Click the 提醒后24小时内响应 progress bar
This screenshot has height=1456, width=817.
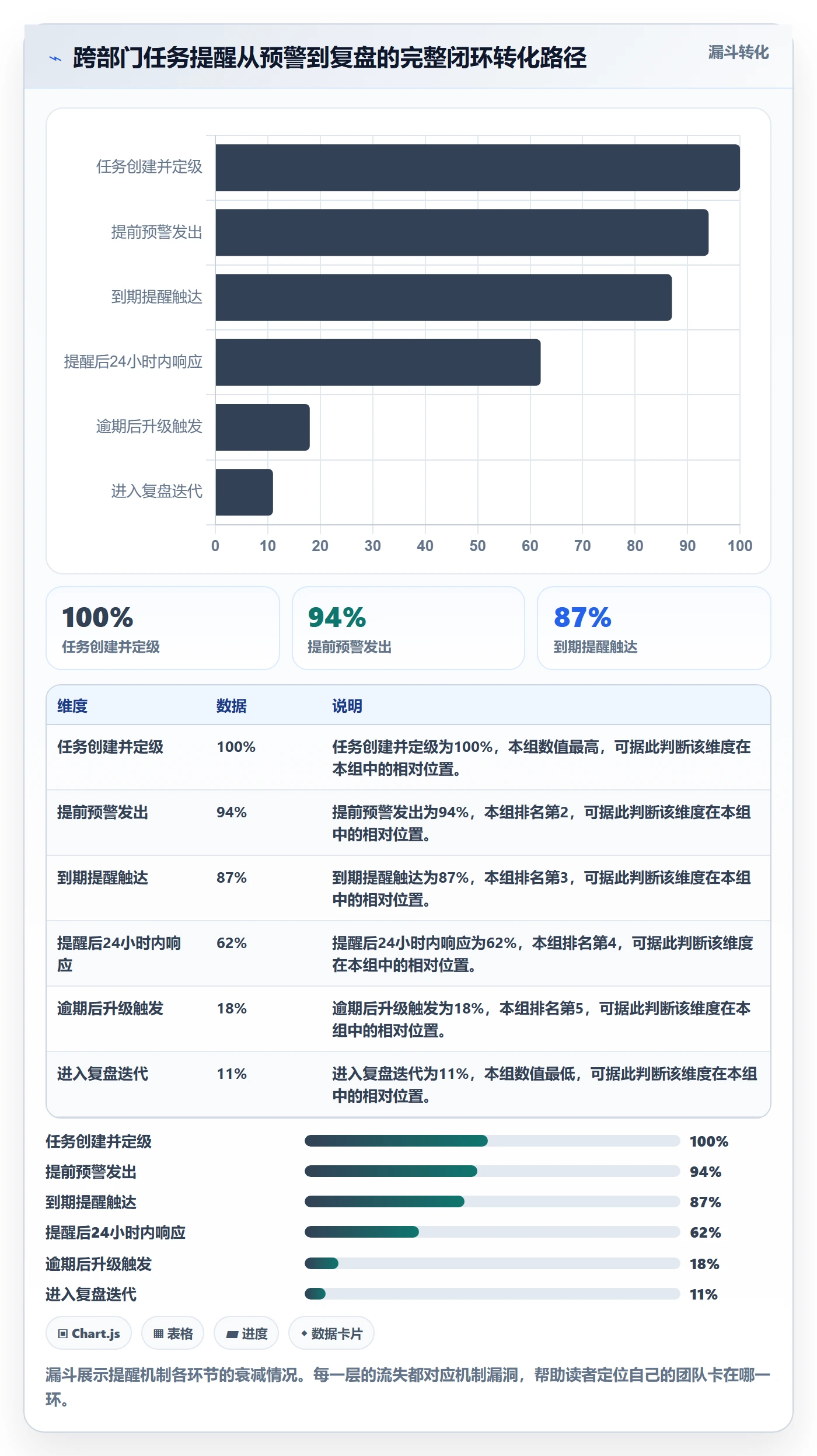click(492, 1232)
